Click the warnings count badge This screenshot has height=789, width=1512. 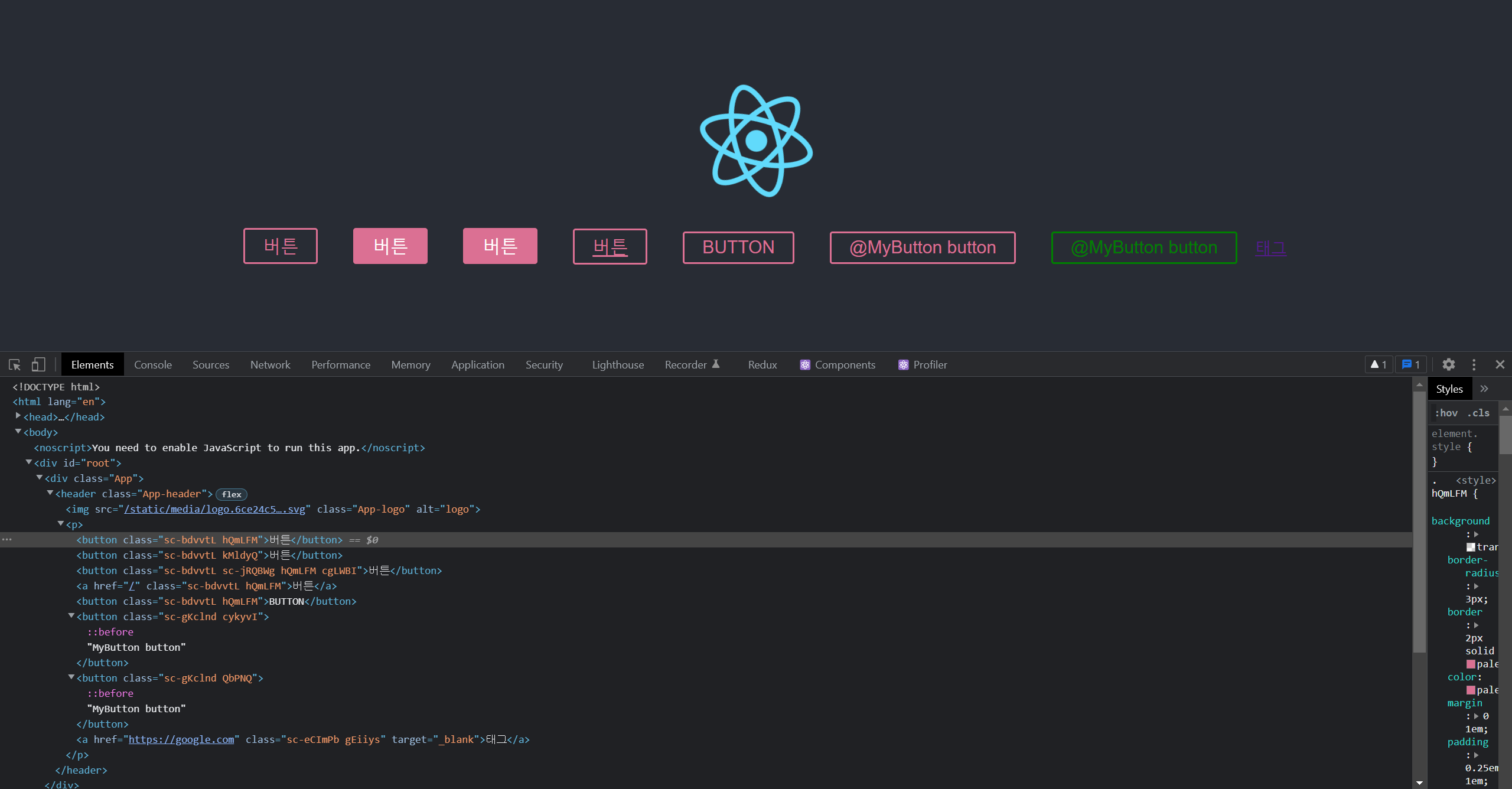1379,365
